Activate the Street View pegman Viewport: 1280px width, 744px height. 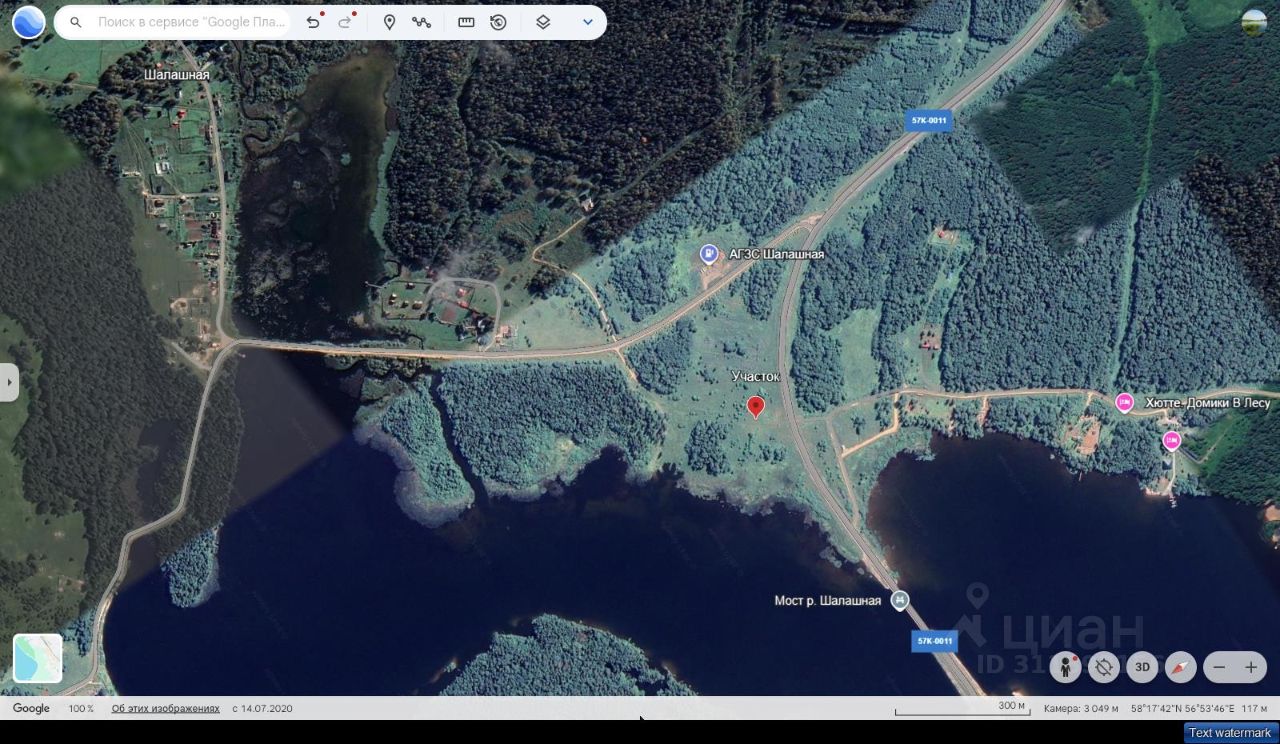tap(1066, 667)
